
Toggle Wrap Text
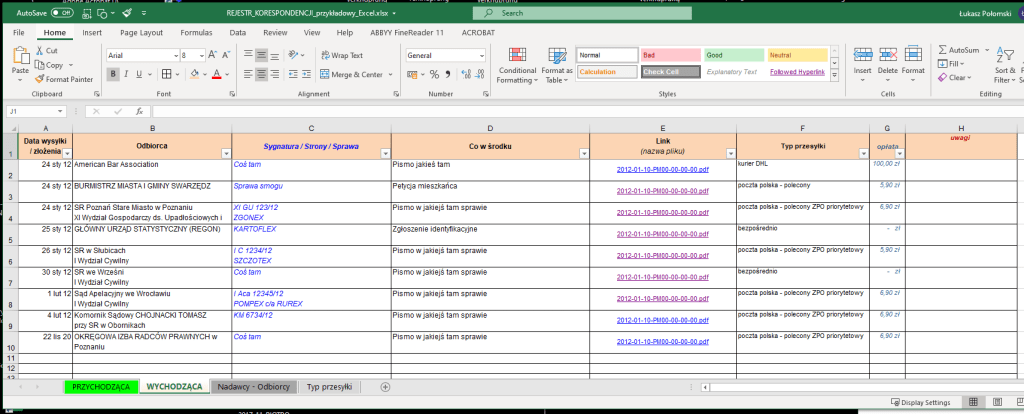tap(341, 56)
